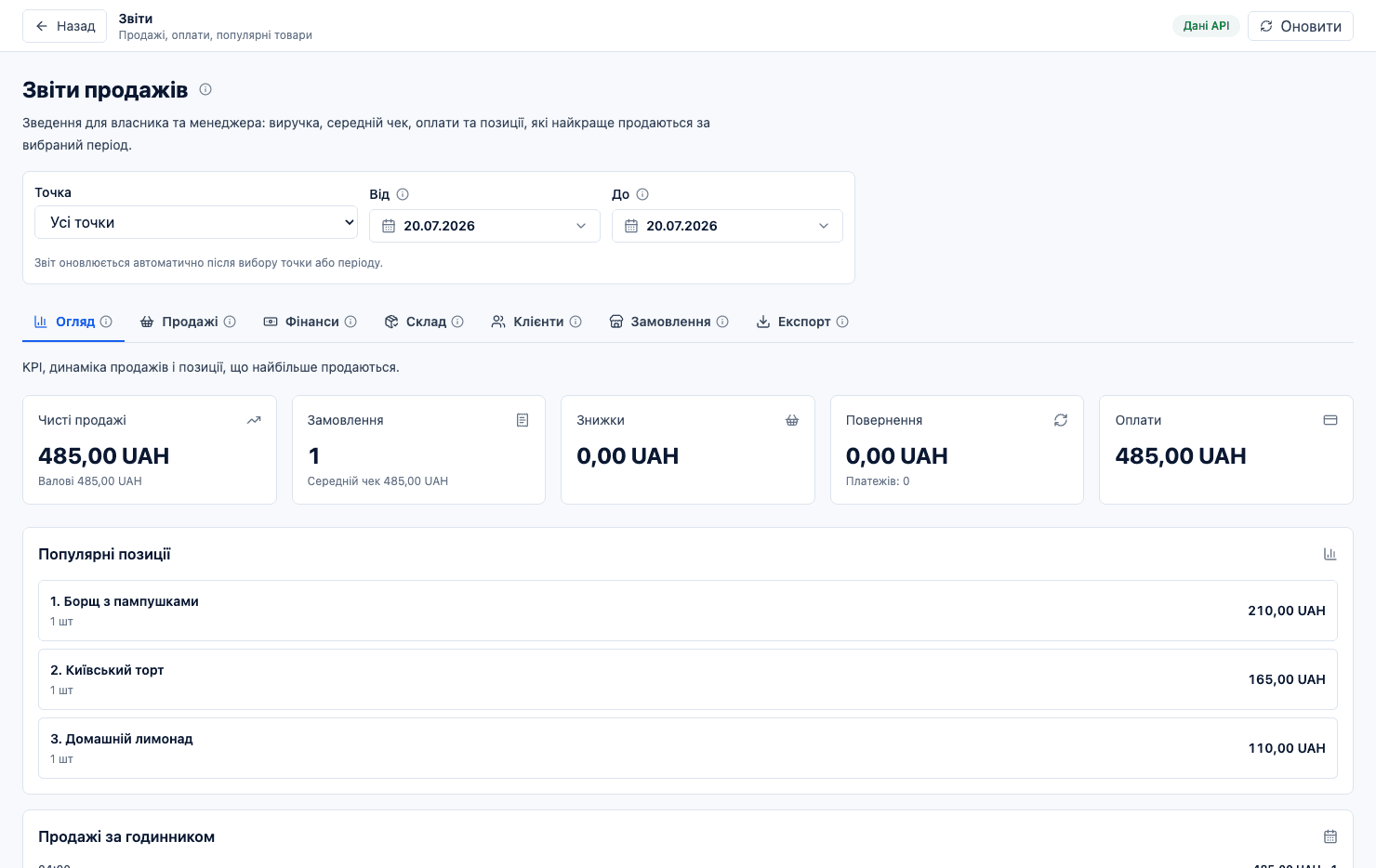Click the Платежів: 0 text
This screenshot has height=868, width=1376.
(878, 481)
